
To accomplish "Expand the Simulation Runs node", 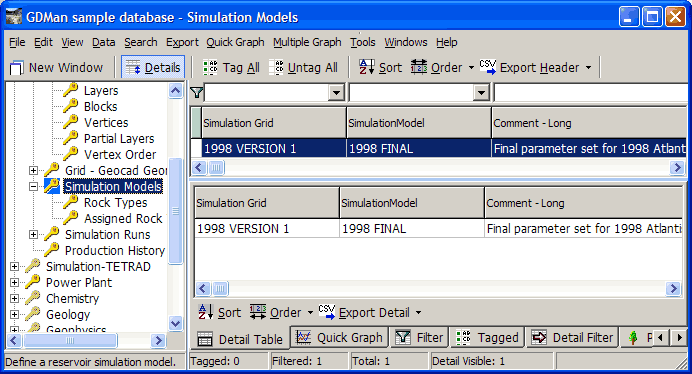I will [x=34, y=234].
